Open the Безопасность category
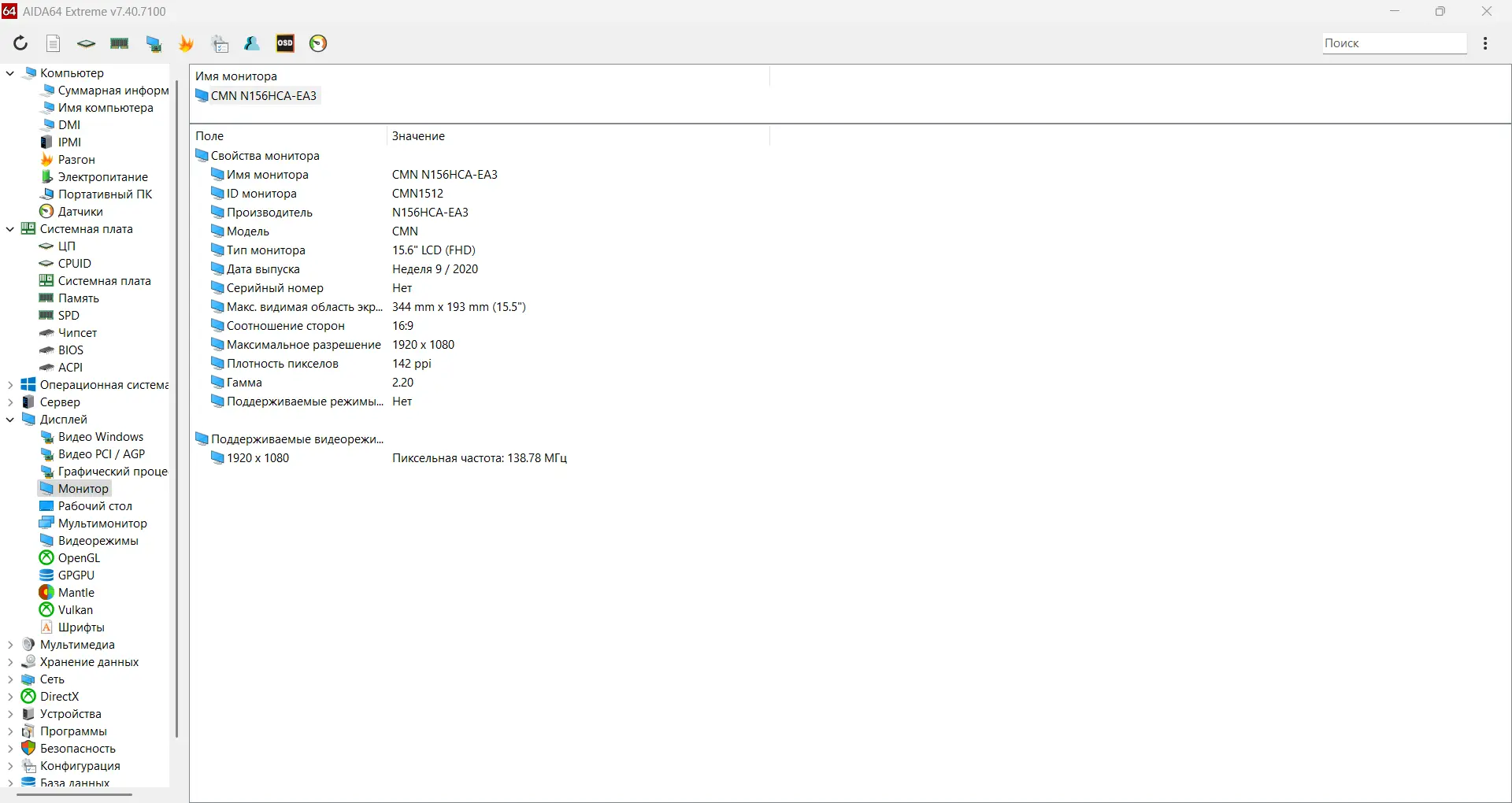1512x803 pixels. (x=69, y=749)
